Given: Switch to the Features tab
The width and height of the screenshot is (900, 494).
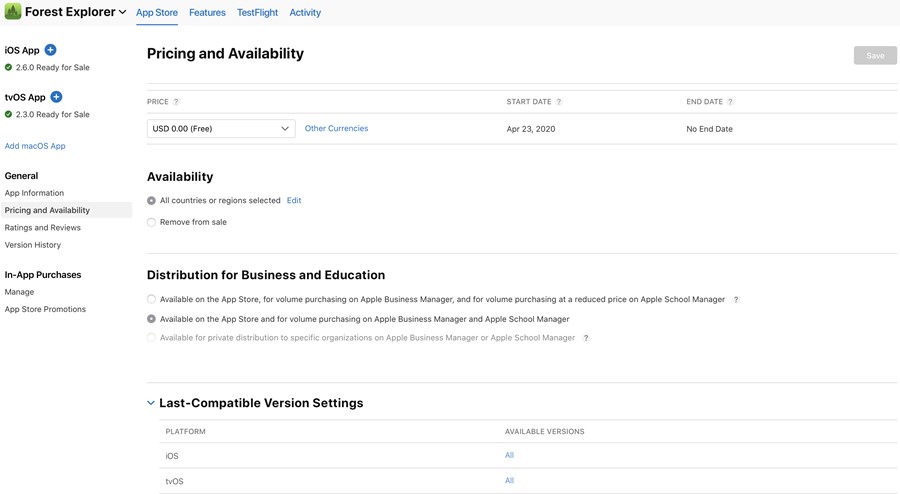Looking at the screenshot, I should coord(207,13).
